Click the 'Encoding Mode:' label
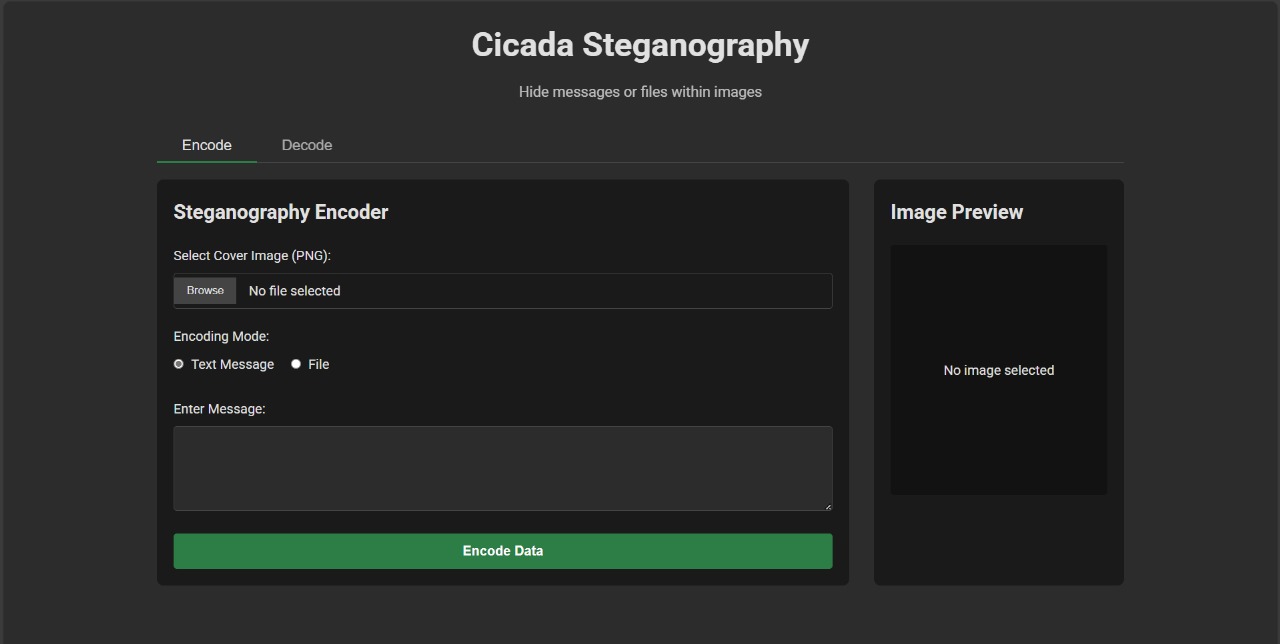Image resolution: width=1280 pixels, height=644 pixels. pyautogui.click(x=221, y=336)
